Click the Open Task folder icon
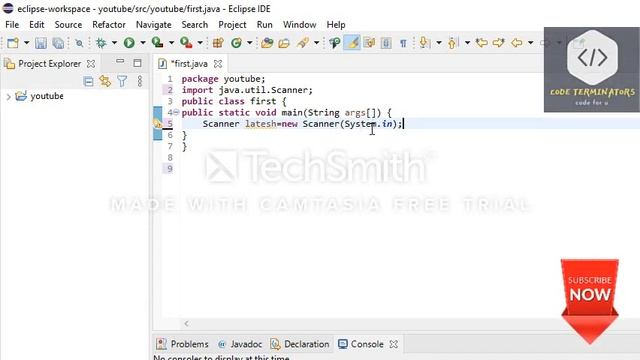Image resolution: width=640 pixels, height=360 pixels. pyautogui.click(x=284, y=43)
